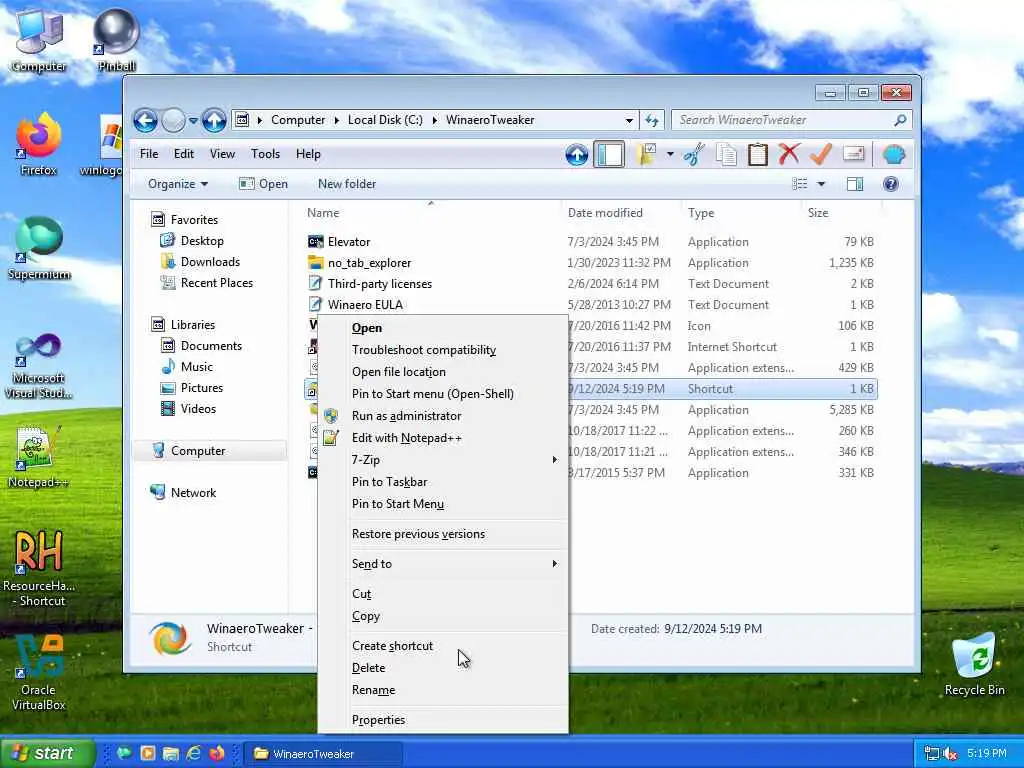Click the Back navigation arrow button

145,120
